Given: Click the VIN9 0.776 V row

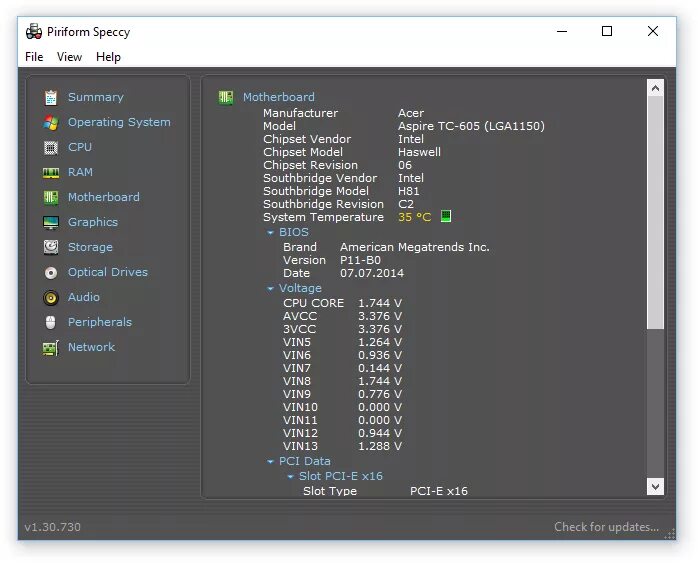Looking at the screenshot, I should pyautogui.click(x=342, y=394).
